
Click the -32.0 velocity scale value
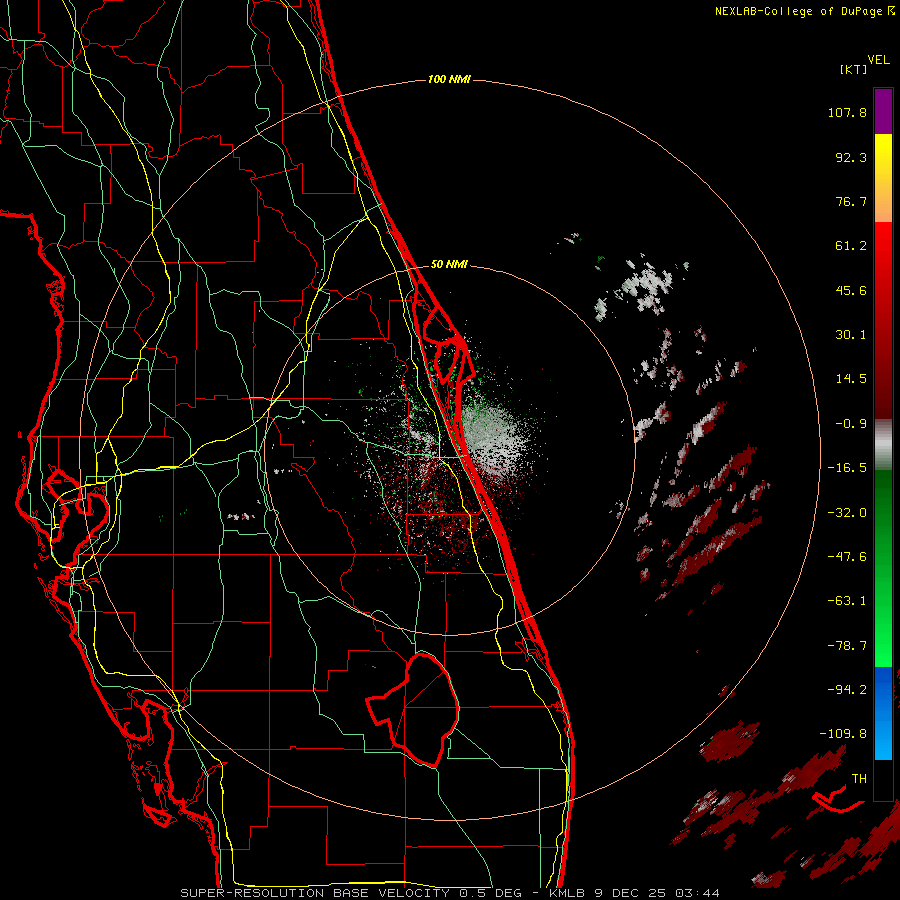pos(847,513)
